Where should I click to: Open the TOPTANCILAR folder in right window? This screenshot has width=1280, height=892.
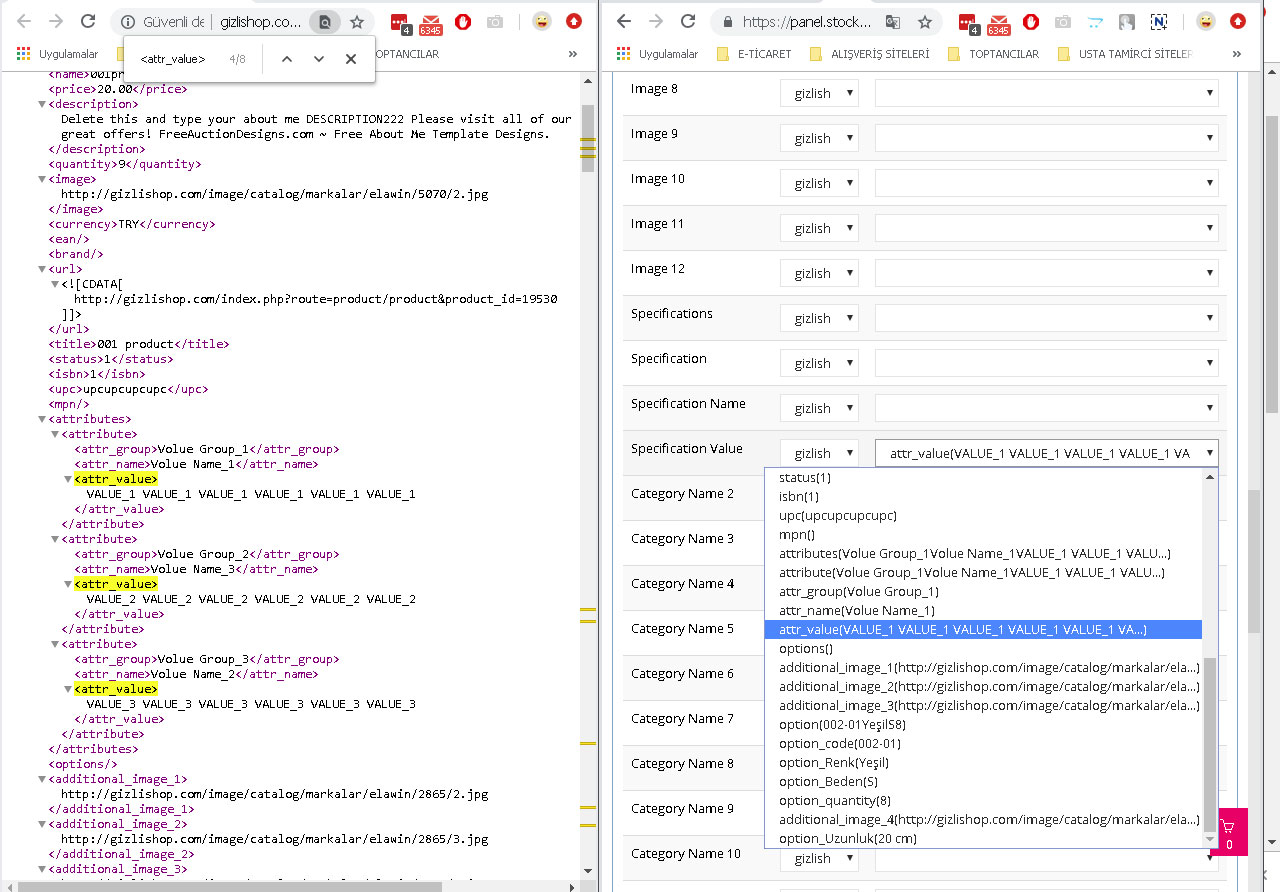pyautogui.click(x=994, y=54)
